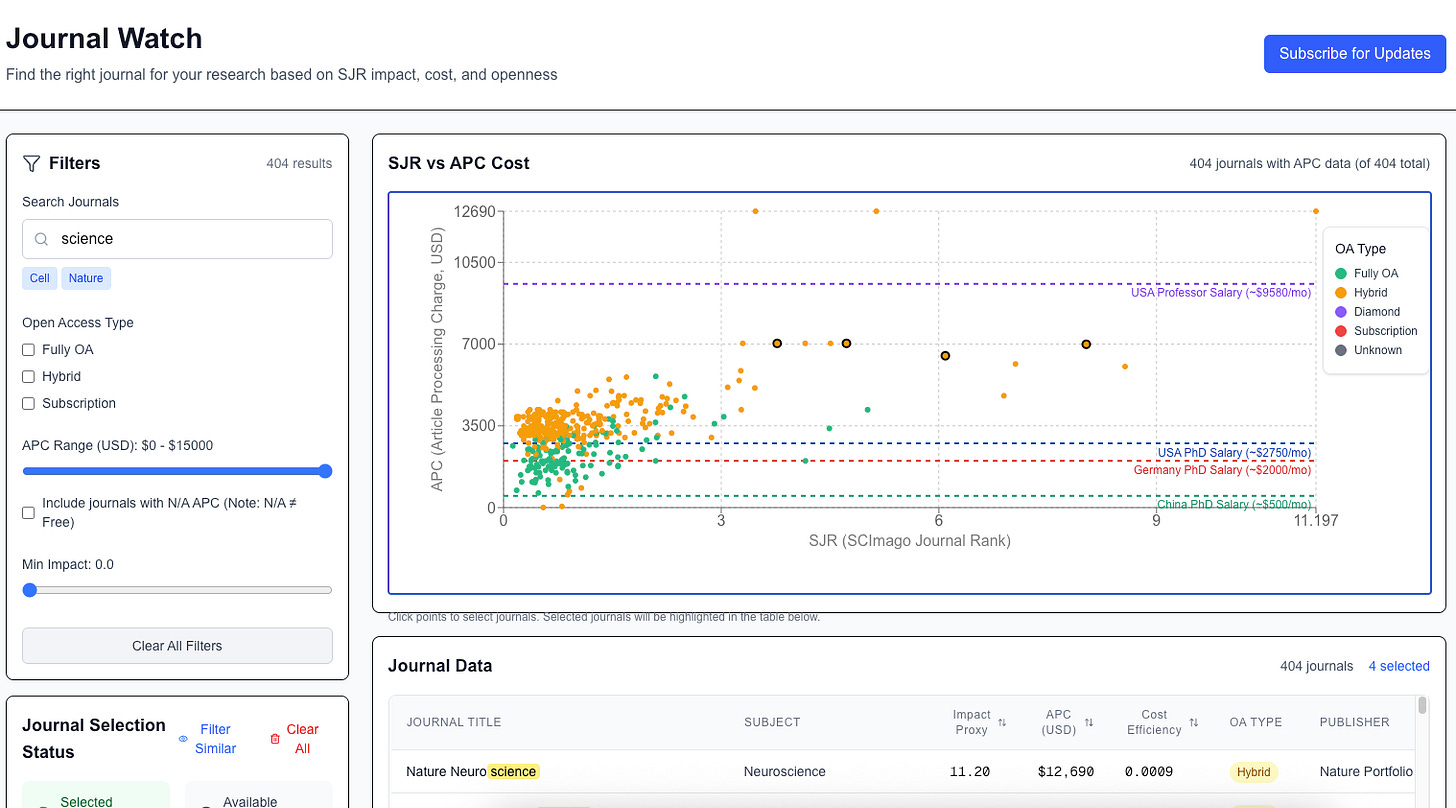Click the Neuroscience subject cell
Screen dimensions: 1456x808
pos(785,772)
